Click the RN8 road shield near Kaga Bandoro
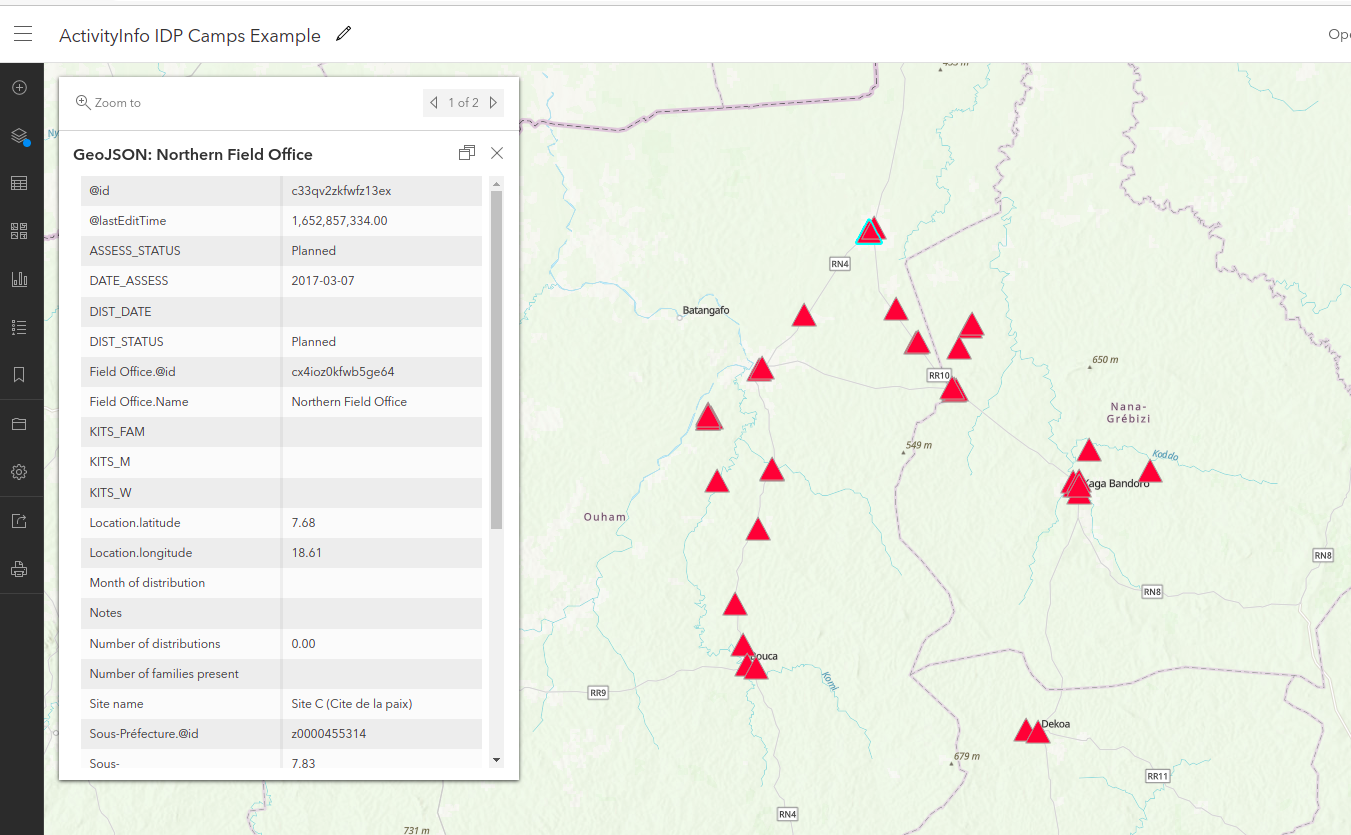 (1152, 592)
